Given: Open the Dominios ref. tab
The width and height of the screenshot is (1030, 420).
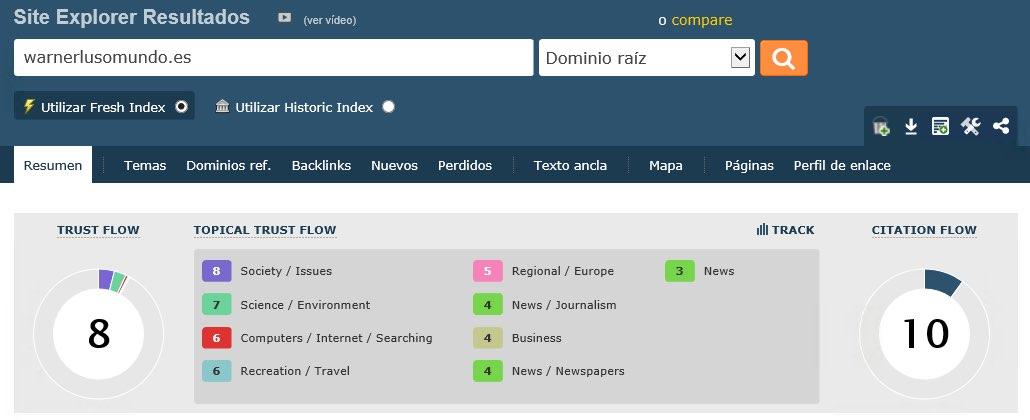Looking at the screenshot, I should 228,166.
